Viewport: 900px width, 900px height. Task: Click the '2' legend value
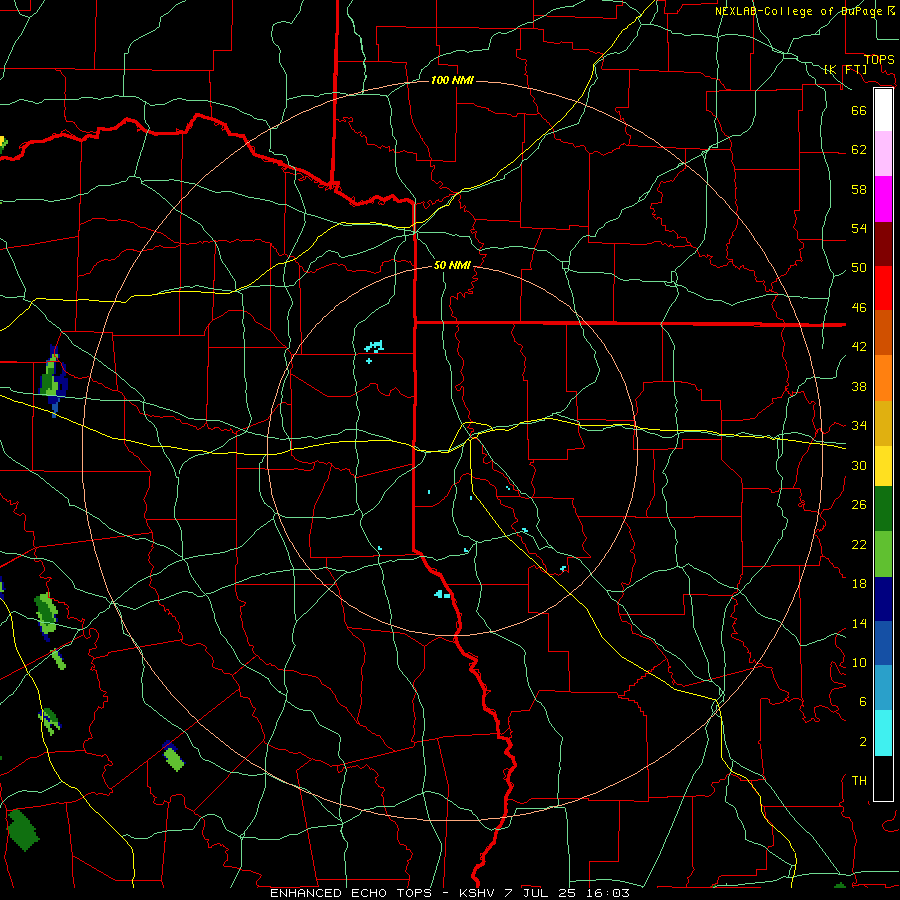tap(862, 742)
